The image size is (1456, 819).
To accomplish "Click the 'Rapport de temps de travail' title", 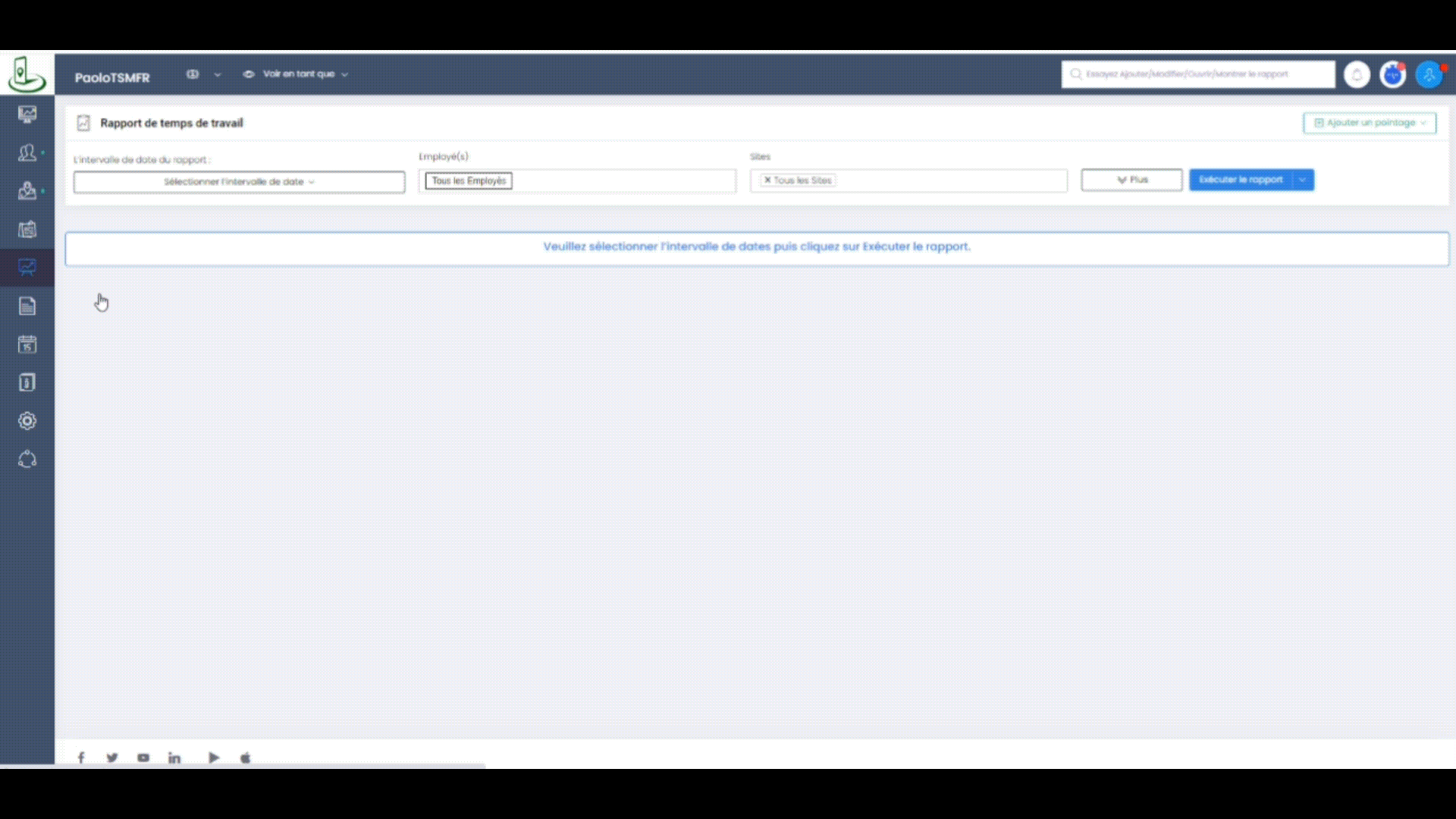I will pos(171,123).
